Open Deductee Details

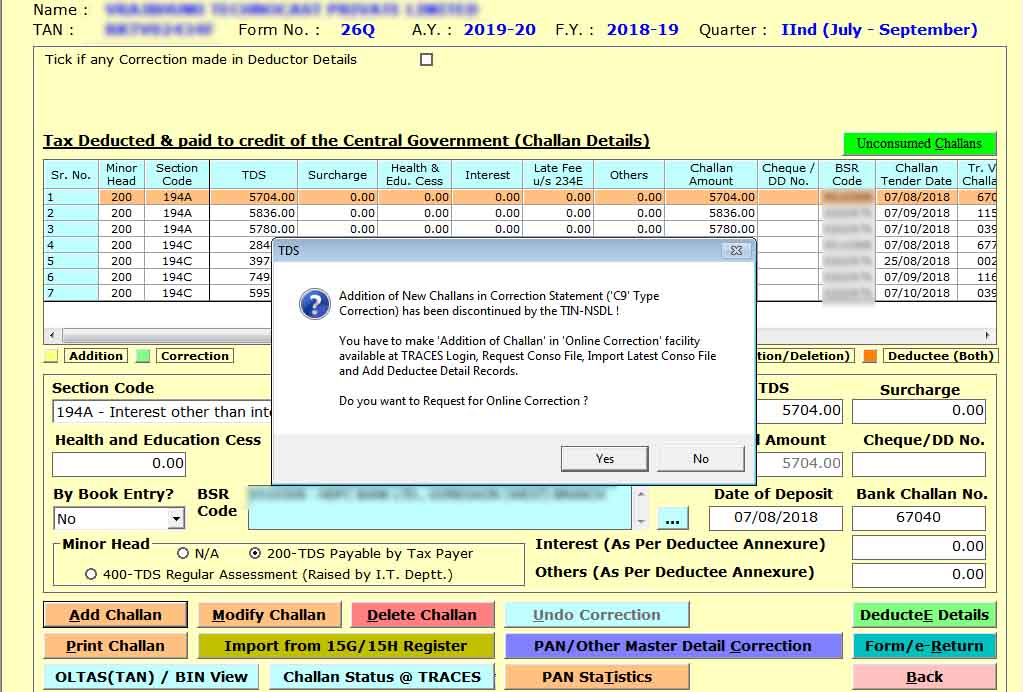tap(924, 615)
